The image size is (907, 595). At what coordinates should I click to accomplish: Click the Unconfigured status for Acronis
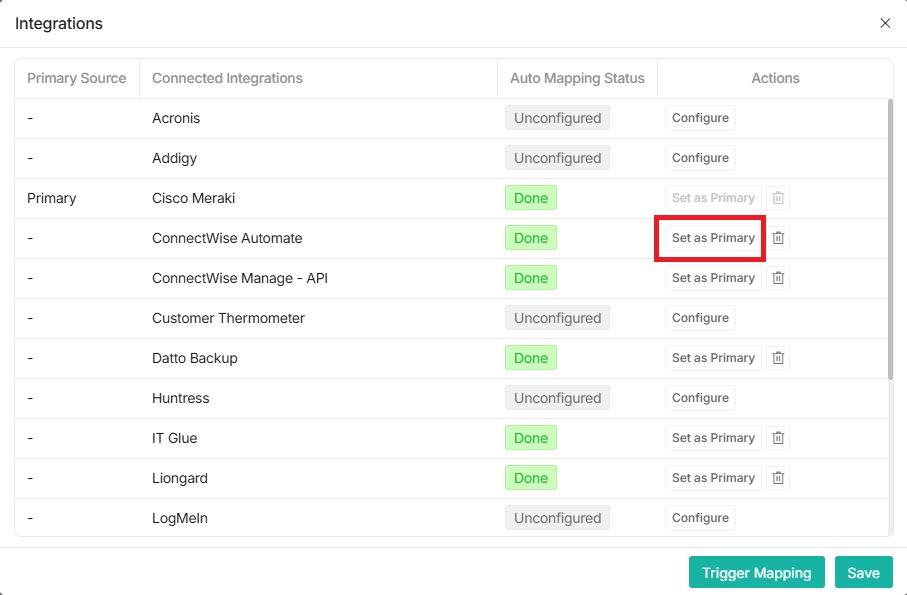(x=557, y=118)
